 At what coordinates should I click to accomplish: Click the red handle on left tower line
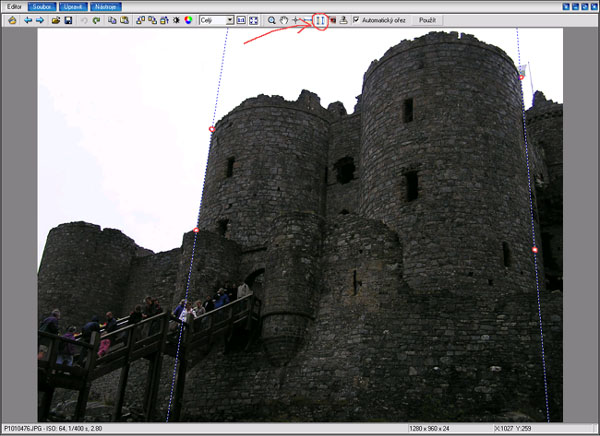pyautogui.click(x=211, y=129)
